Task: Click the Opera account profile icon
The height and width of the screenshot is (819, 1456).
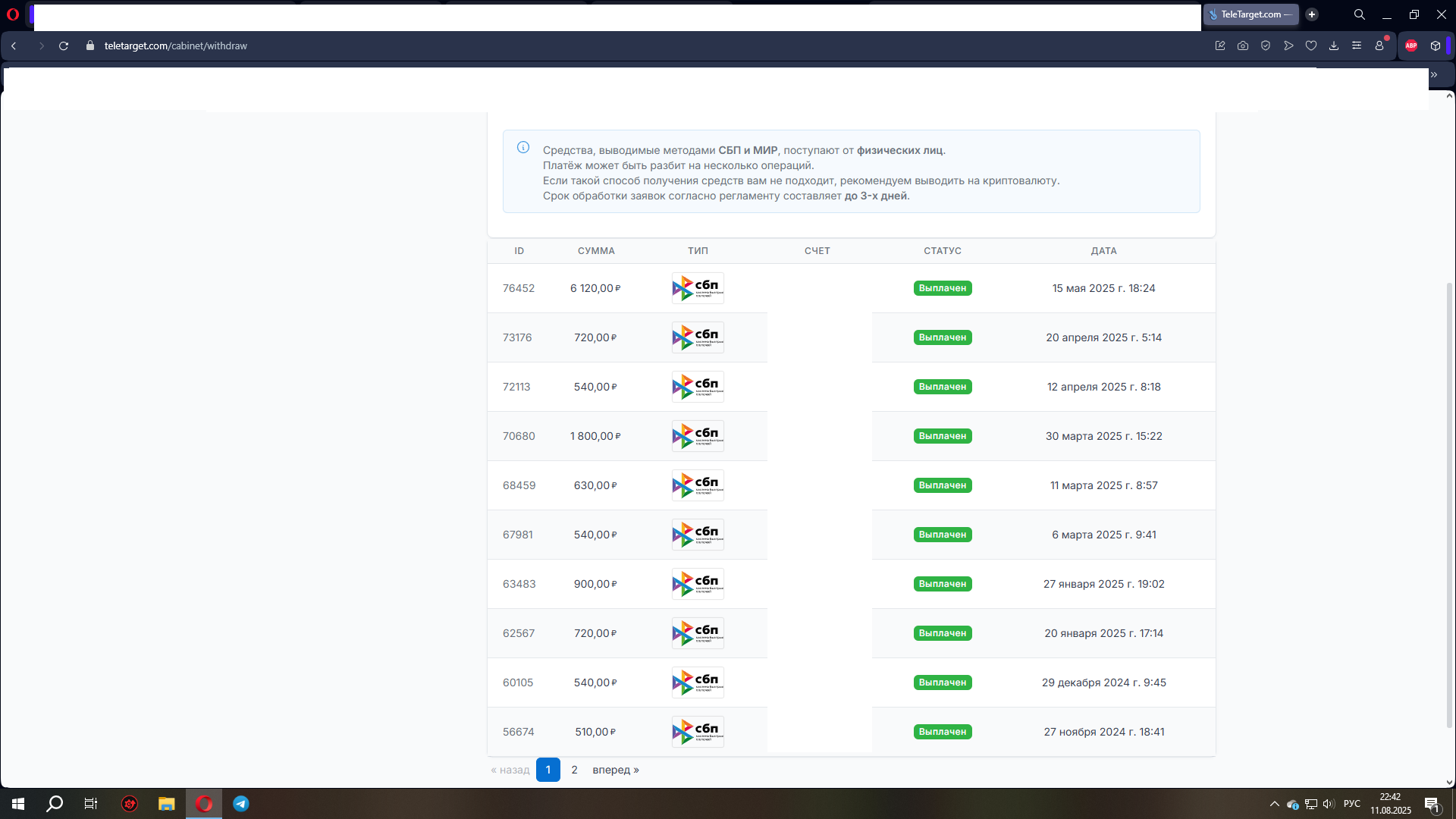Action: click(x=1379, y=45)
